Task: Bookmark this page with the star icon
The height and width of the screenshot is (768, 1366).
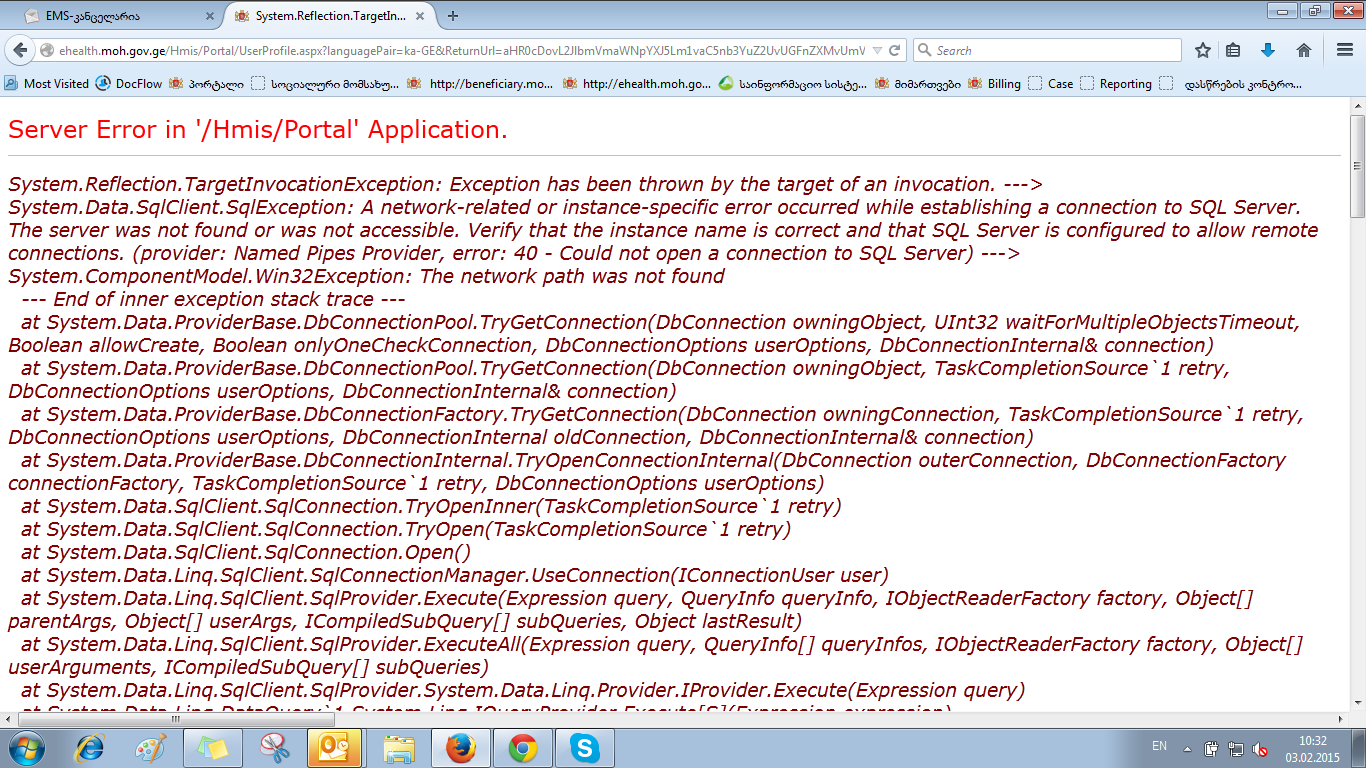Action: [1203, 50]
